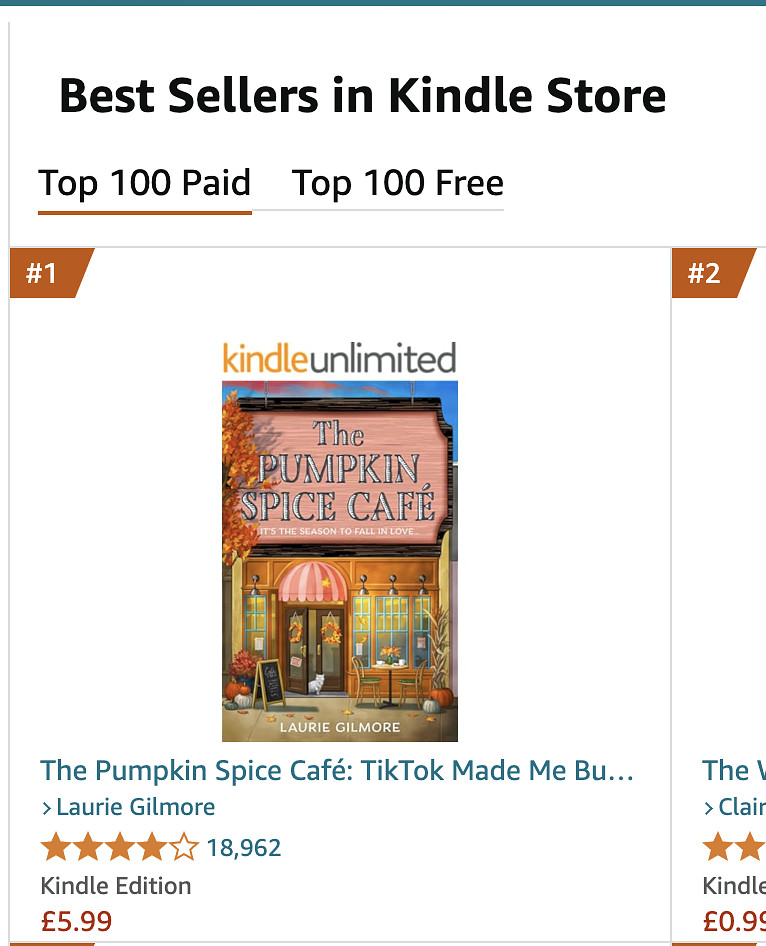Click the second book's star rating

pos(734,849)
